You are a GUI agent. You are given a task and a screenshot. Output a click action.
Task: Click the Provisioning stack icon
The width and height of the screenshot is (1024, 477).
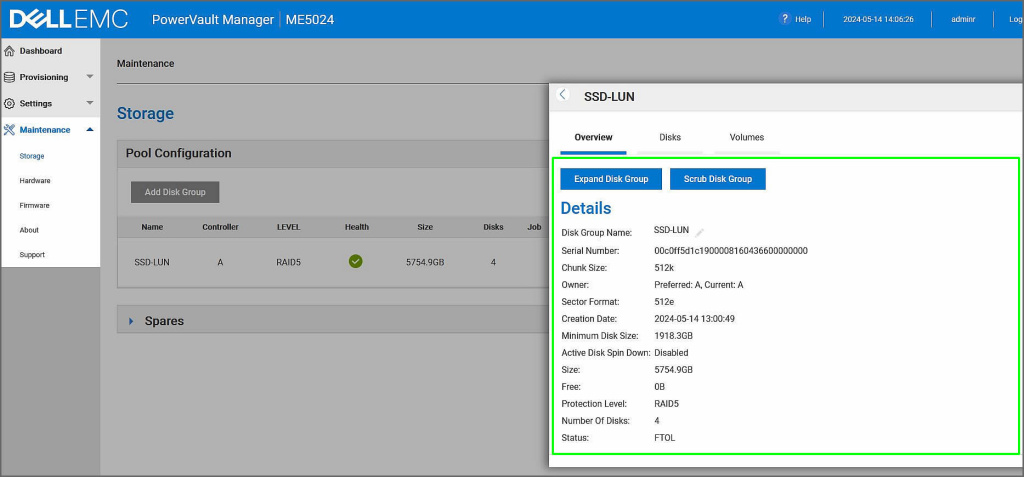[10, 77]
